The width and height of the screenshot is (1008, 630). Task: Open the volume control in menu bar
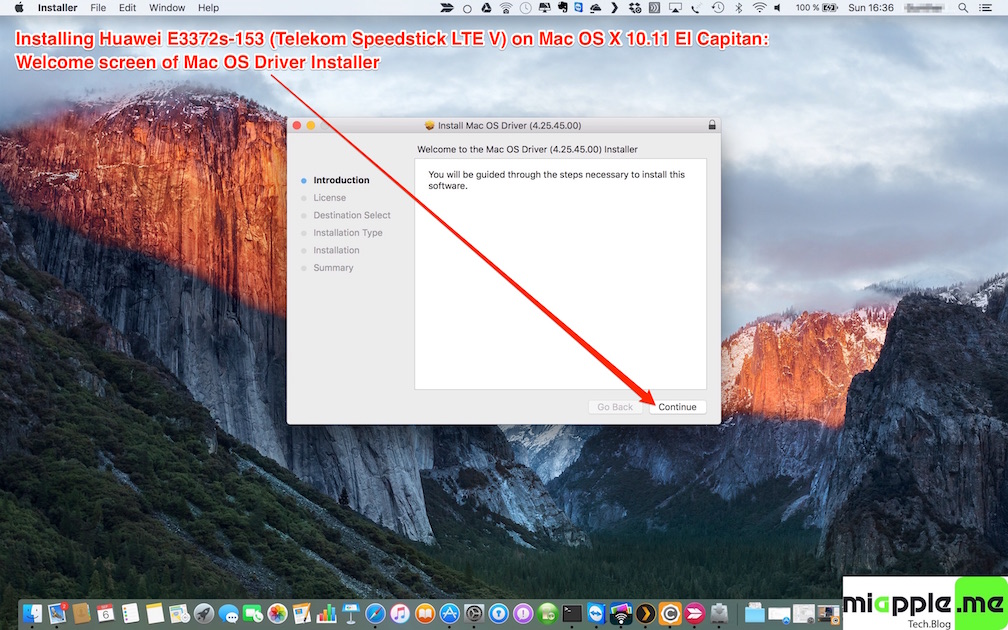(x=777, y=8)
